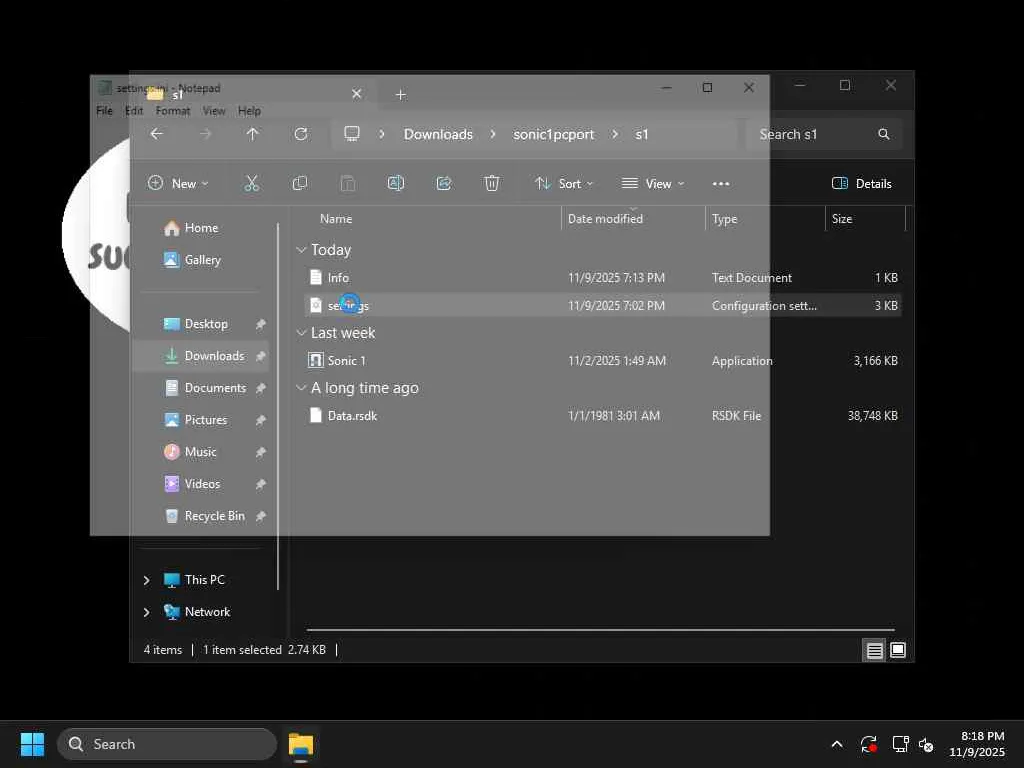
Task: Open Notepad's View menu
Action: tap(214, 110)
